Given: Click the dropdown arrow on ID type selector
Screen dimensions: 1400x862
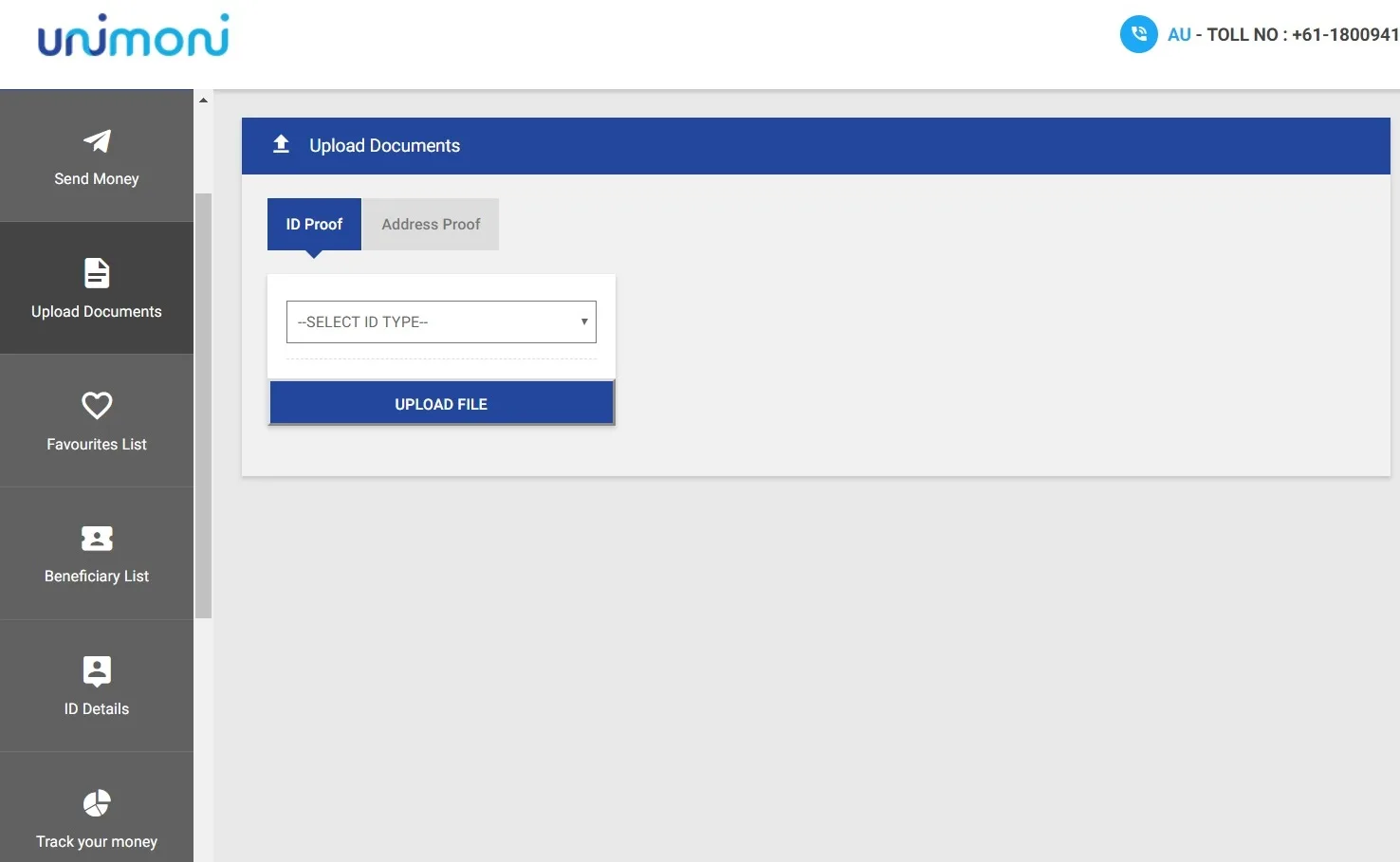Looking at the screenshot, I should pyautogui.click(x=584, y=321).
